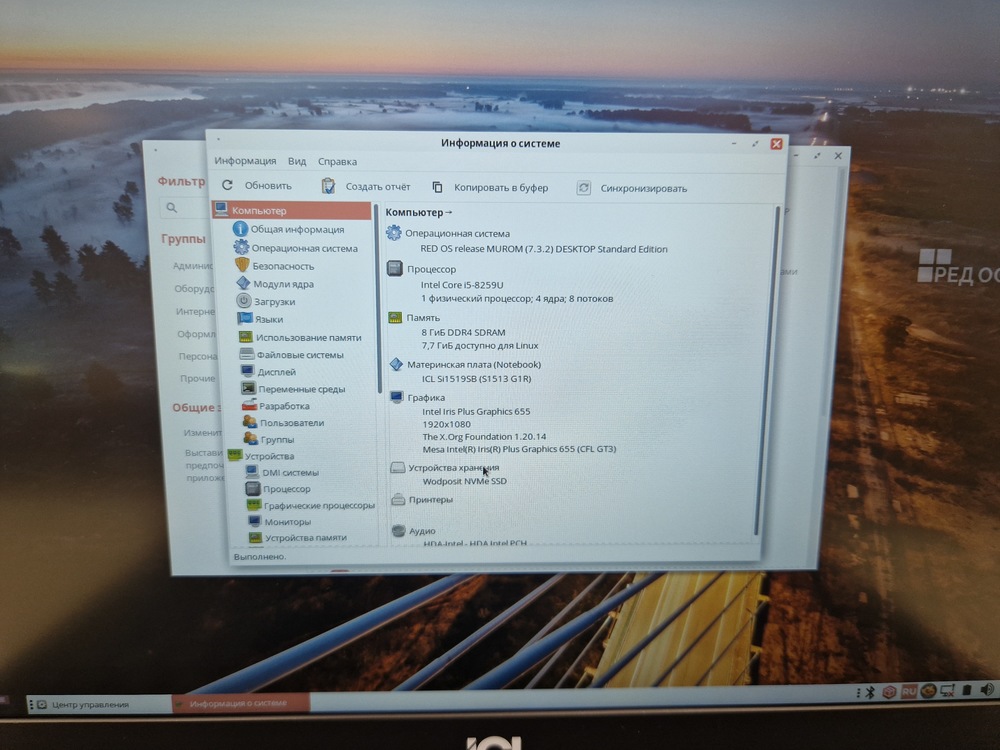Open the disconnected network tray icon
Viewport: 1000px width, 750px height.
(x=948, y=691)
